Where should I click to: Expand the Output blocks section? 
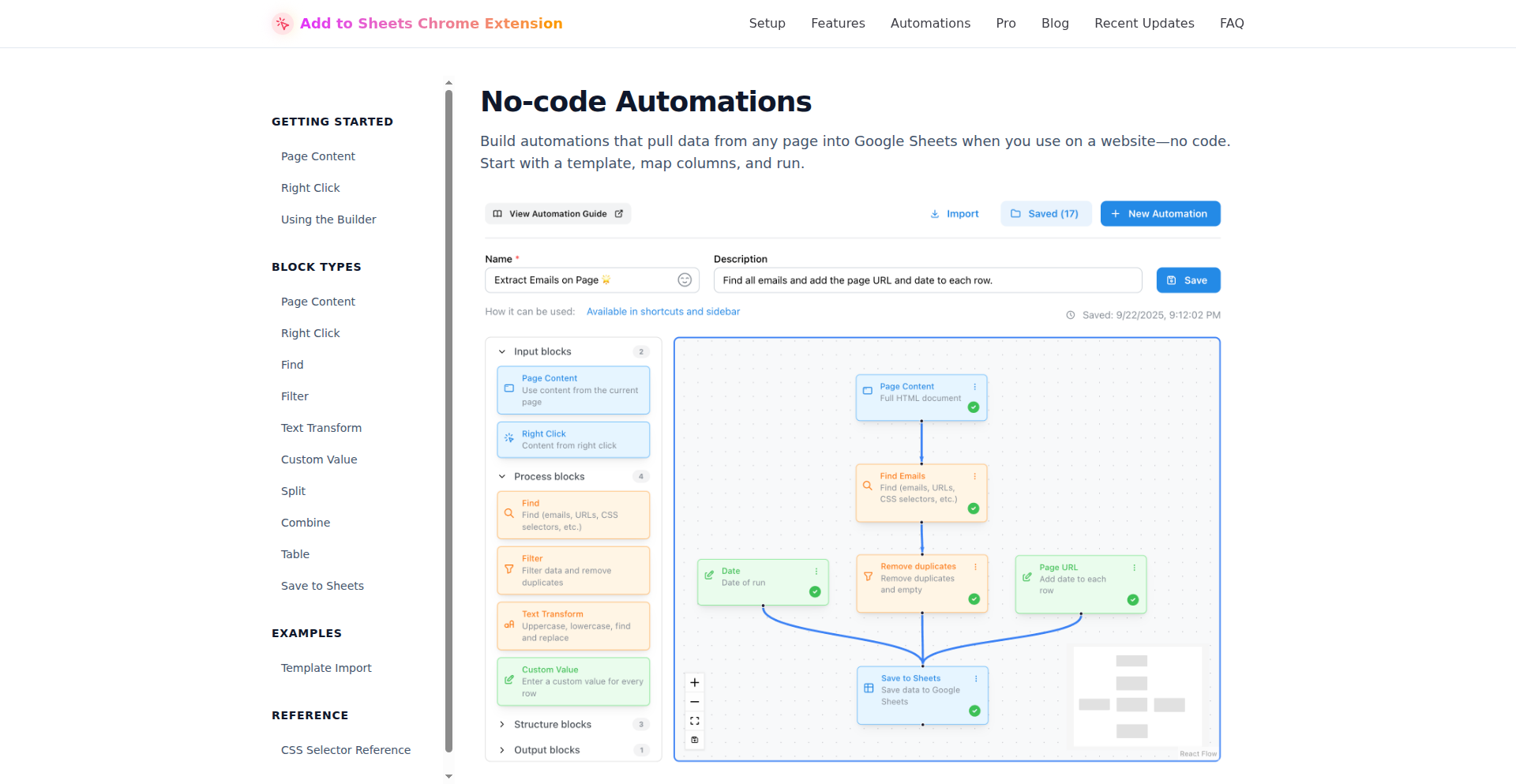[x=502, y=750]
